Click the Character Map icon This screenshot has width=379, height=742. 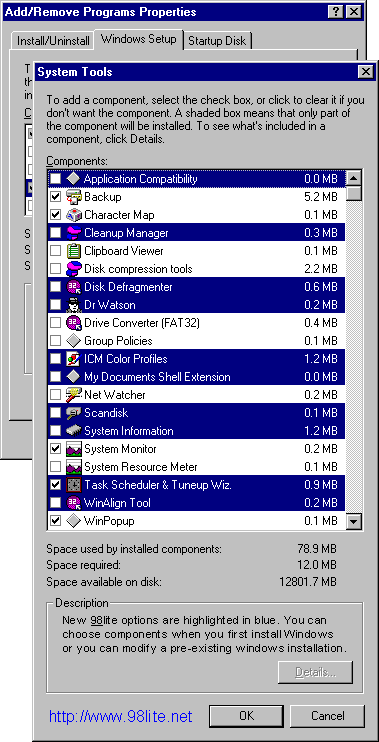(x=73, y=215)
